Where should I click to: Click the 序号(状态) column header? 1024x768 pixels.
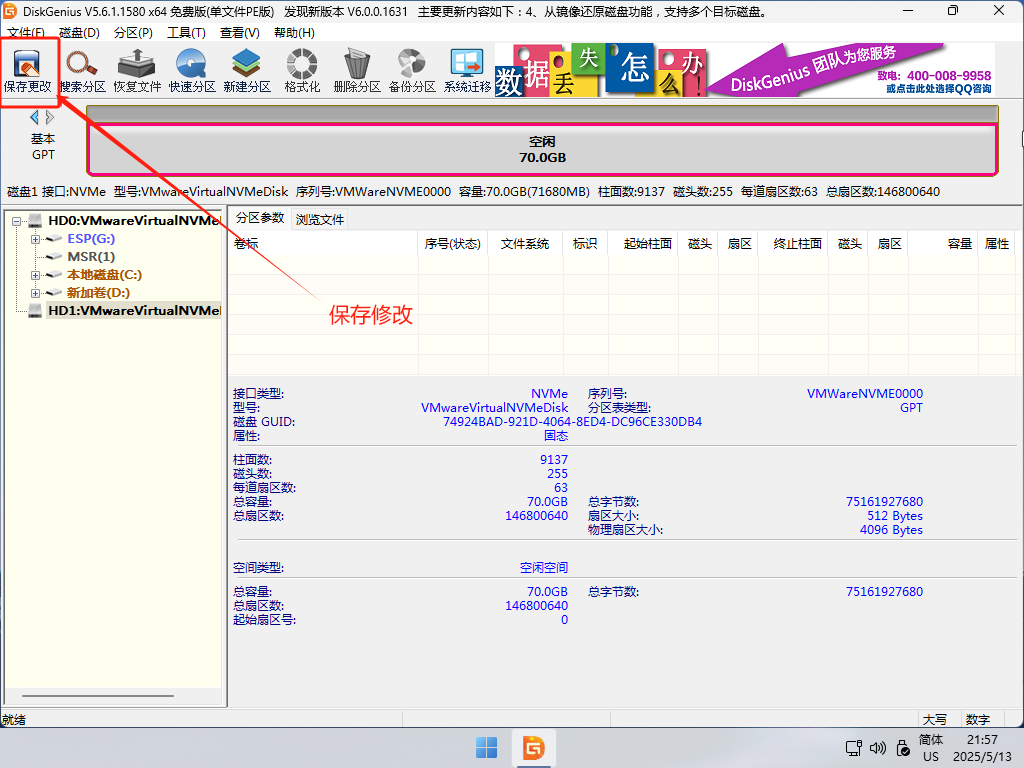(x=453, y=244)
